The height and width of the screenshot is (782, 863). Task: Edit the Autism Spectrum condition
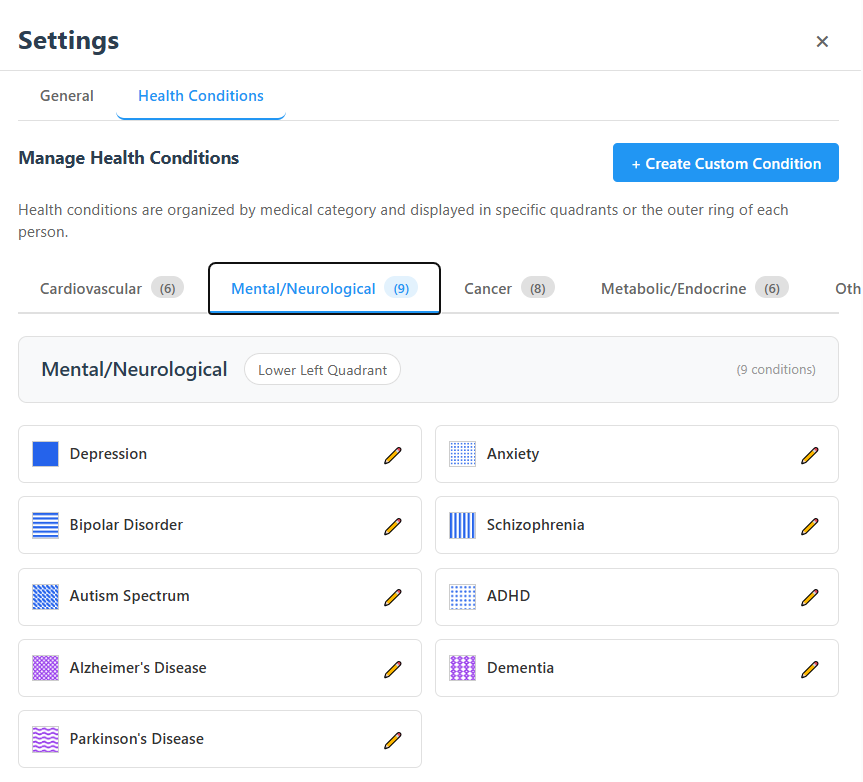coord(393,596)
